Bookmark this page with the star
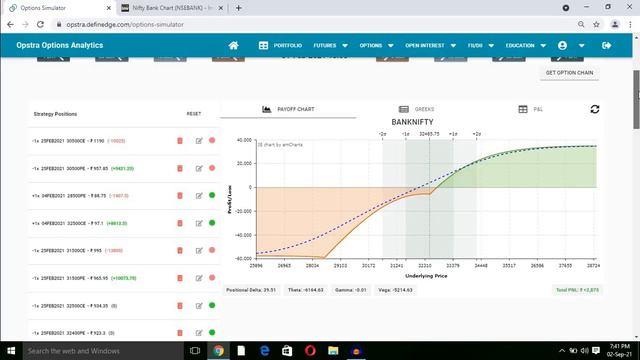 (x=596, y=24)
